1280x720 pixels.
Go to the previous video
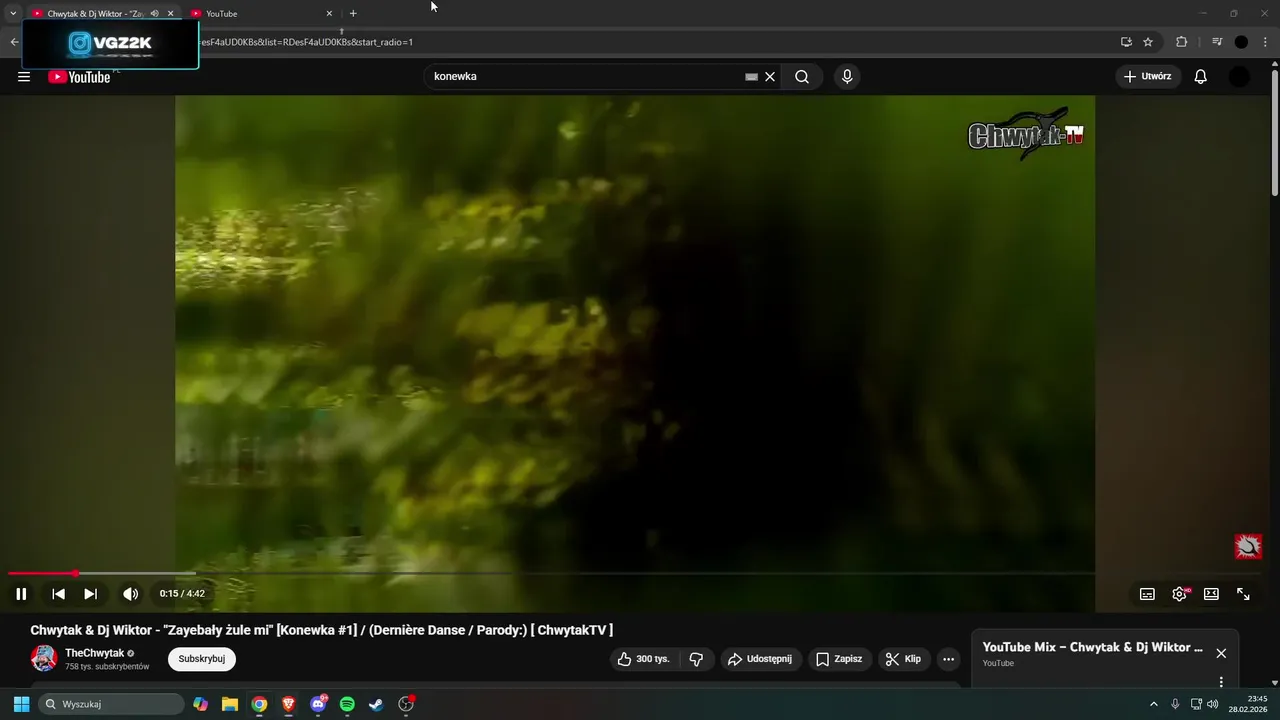pyautogui.click(x=58, y=594)
